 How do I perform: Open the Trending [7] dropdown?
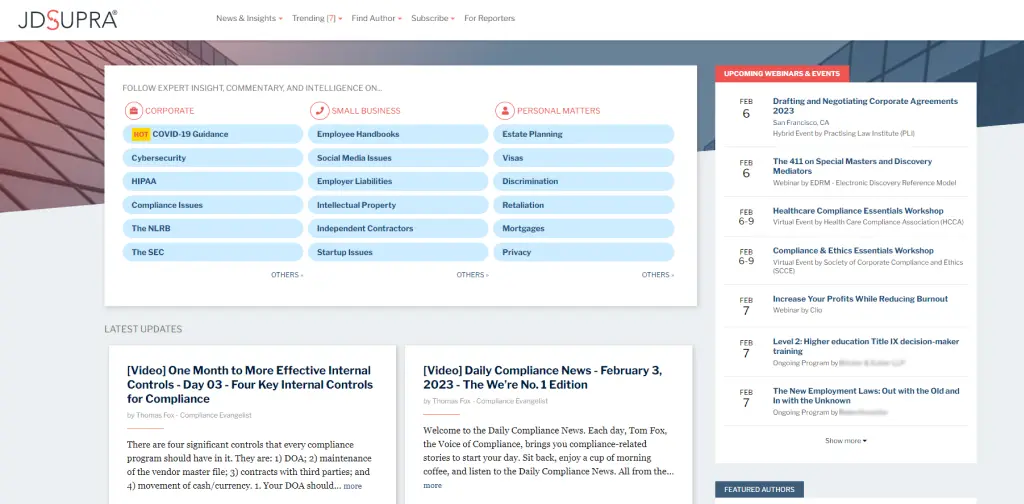317,18
